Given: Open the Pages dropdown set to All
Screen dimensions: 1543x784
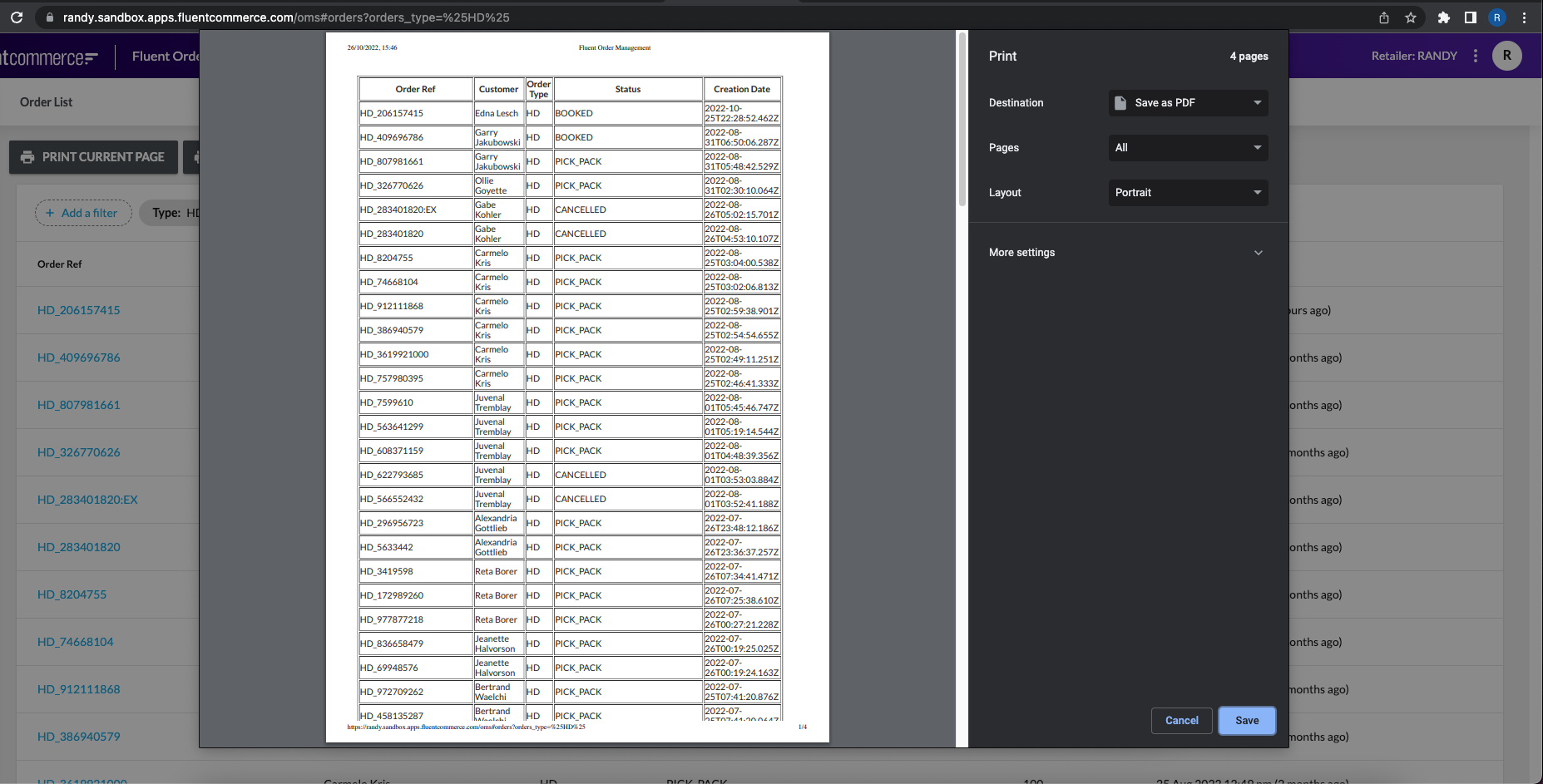Looking at the screenshot, I should coord(1188,148).
